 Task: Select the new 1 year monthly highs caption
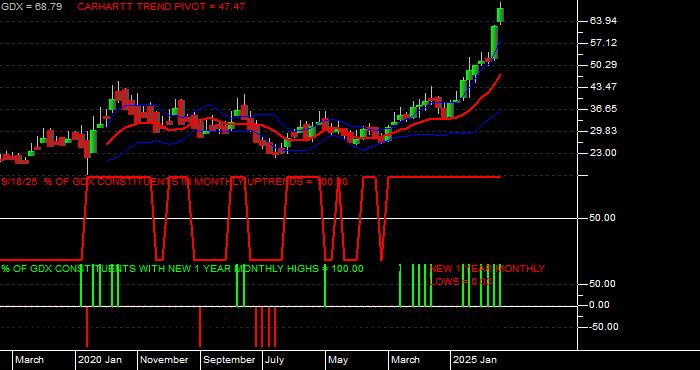coord(182,269)
